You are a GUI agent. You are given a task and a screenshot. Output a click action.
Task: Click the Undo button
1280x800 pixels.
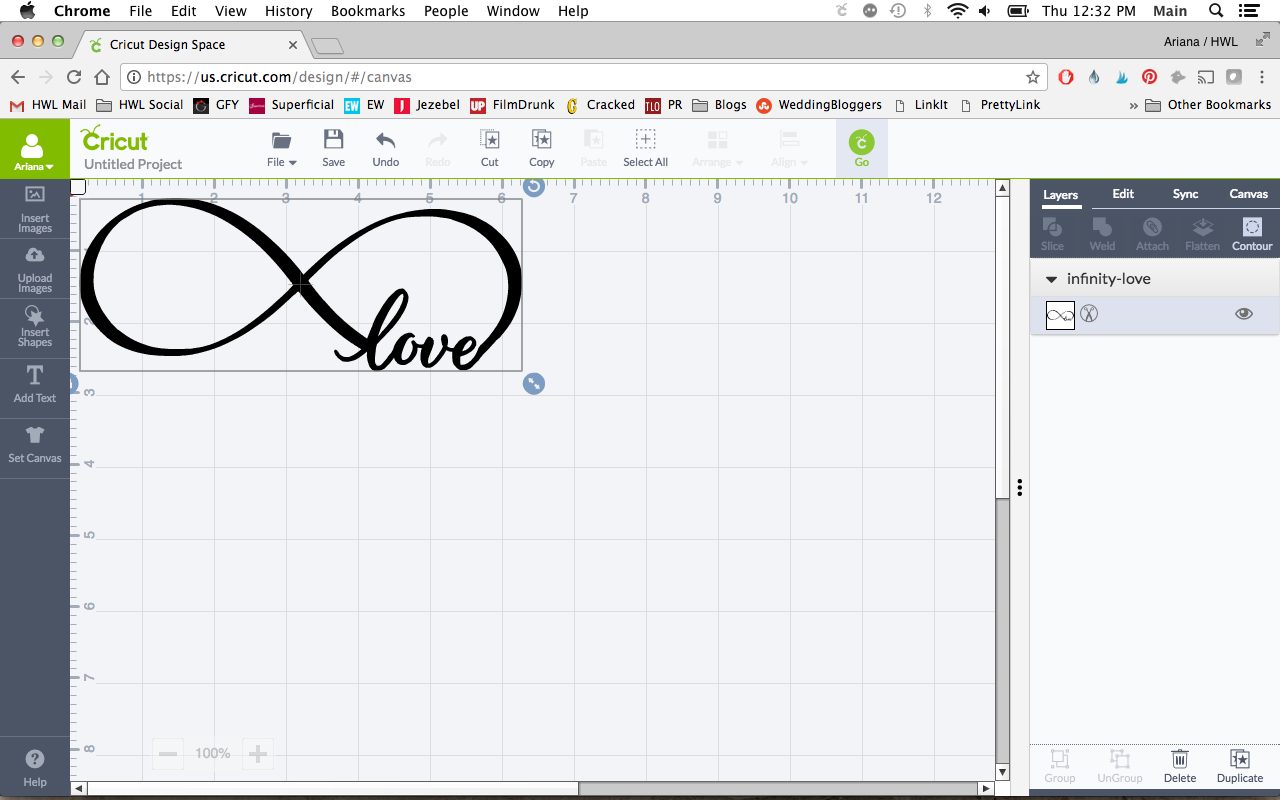click(385, 147)
